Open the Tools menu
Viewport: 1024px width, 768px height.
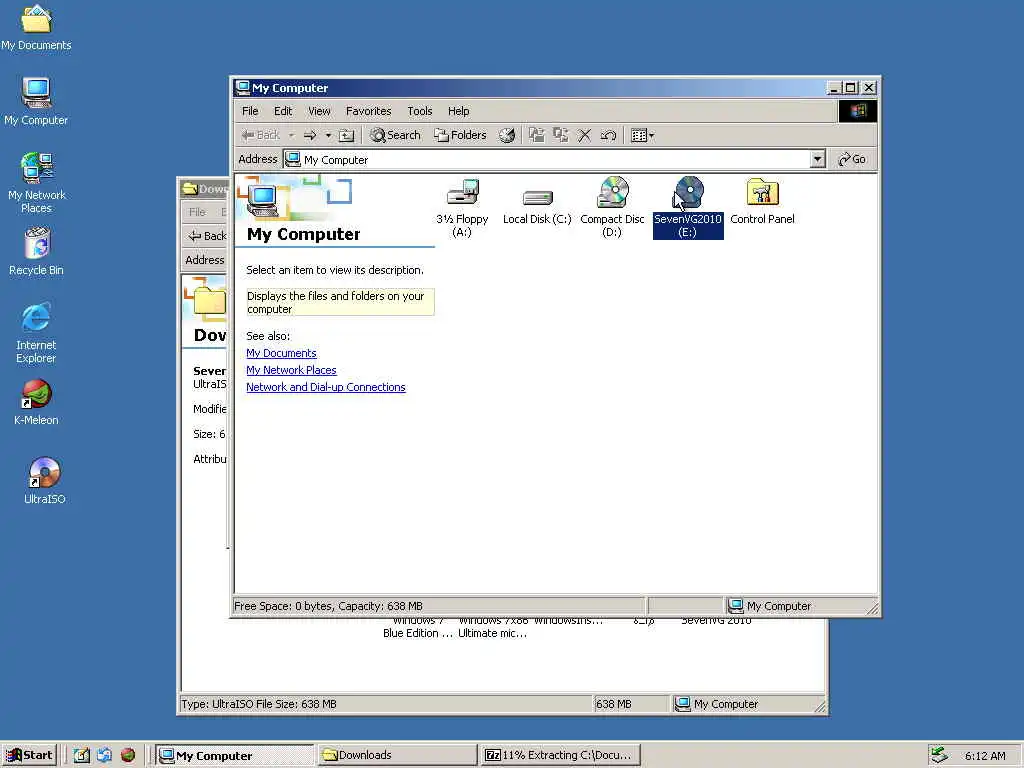pos(420,111)
